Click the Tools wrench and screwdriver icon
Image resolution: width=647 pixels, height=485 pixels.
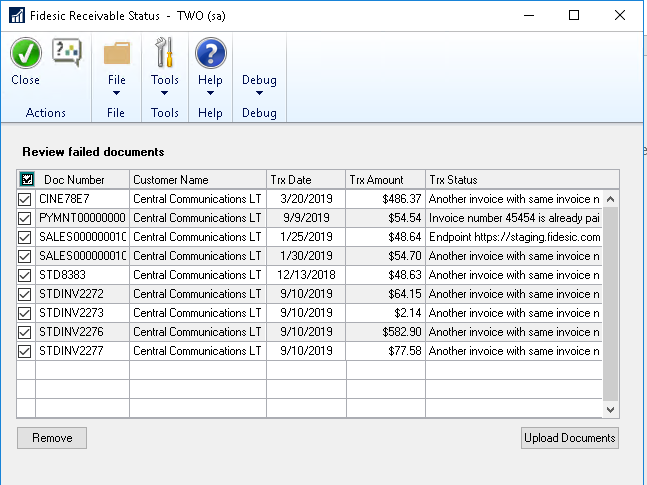point(164,52)
